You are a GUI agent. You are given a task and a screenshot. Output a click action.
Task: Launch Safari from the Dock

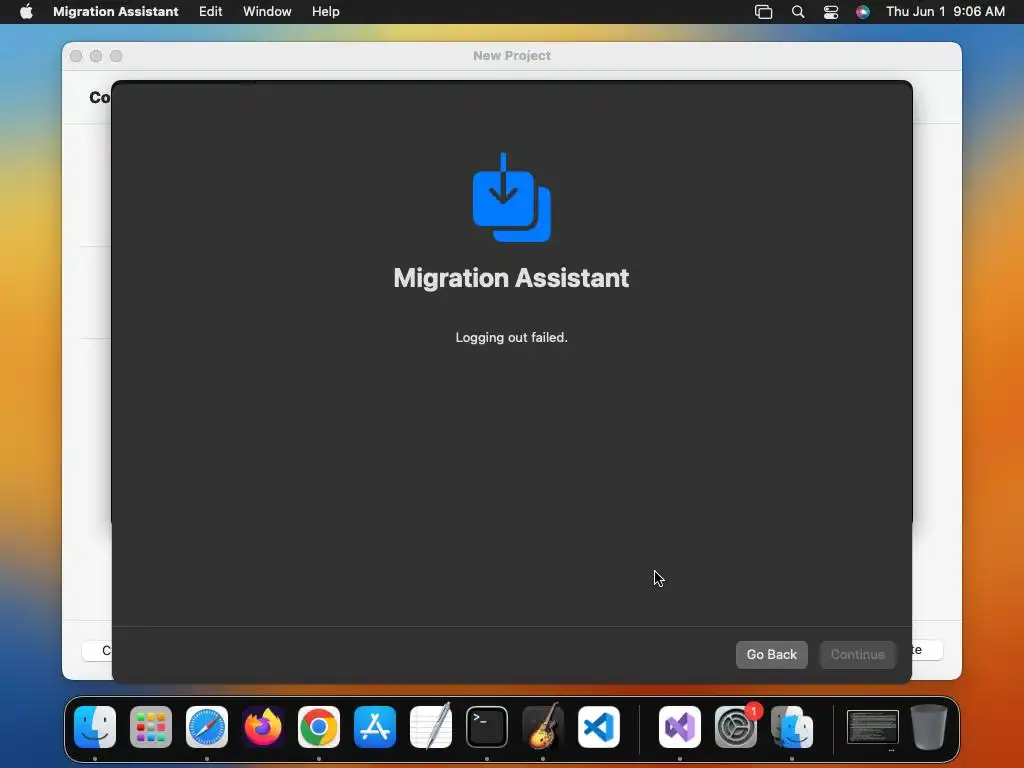[207, 727]
